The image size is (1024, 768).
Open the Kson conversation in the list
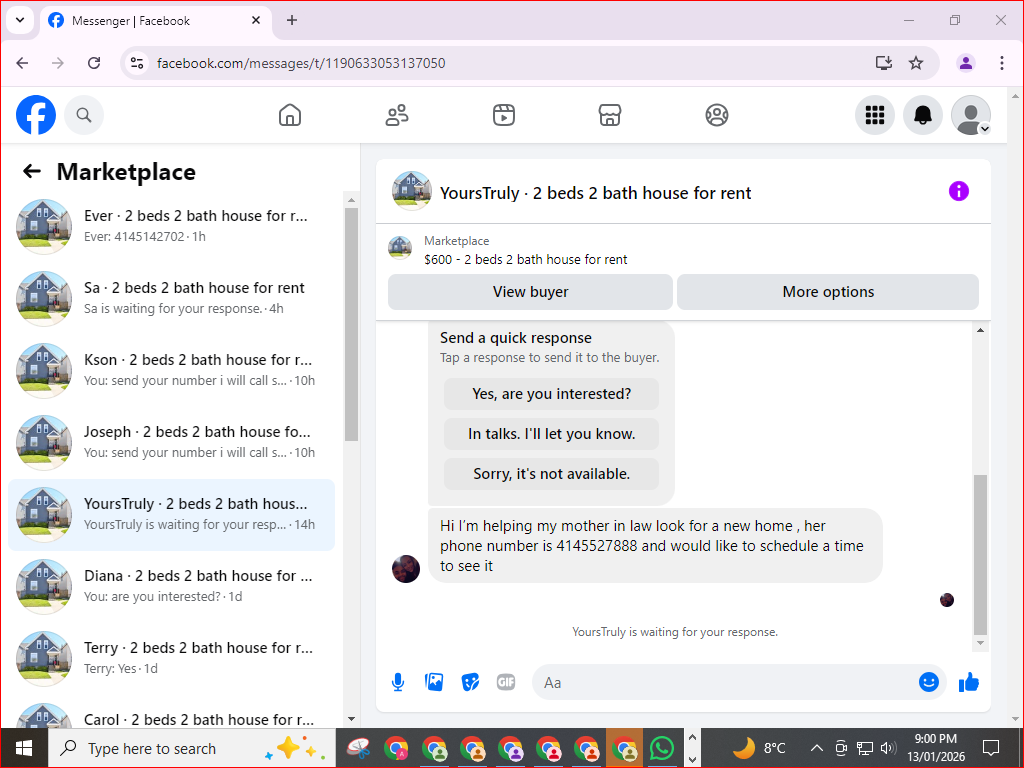click(x=172, y=370)
